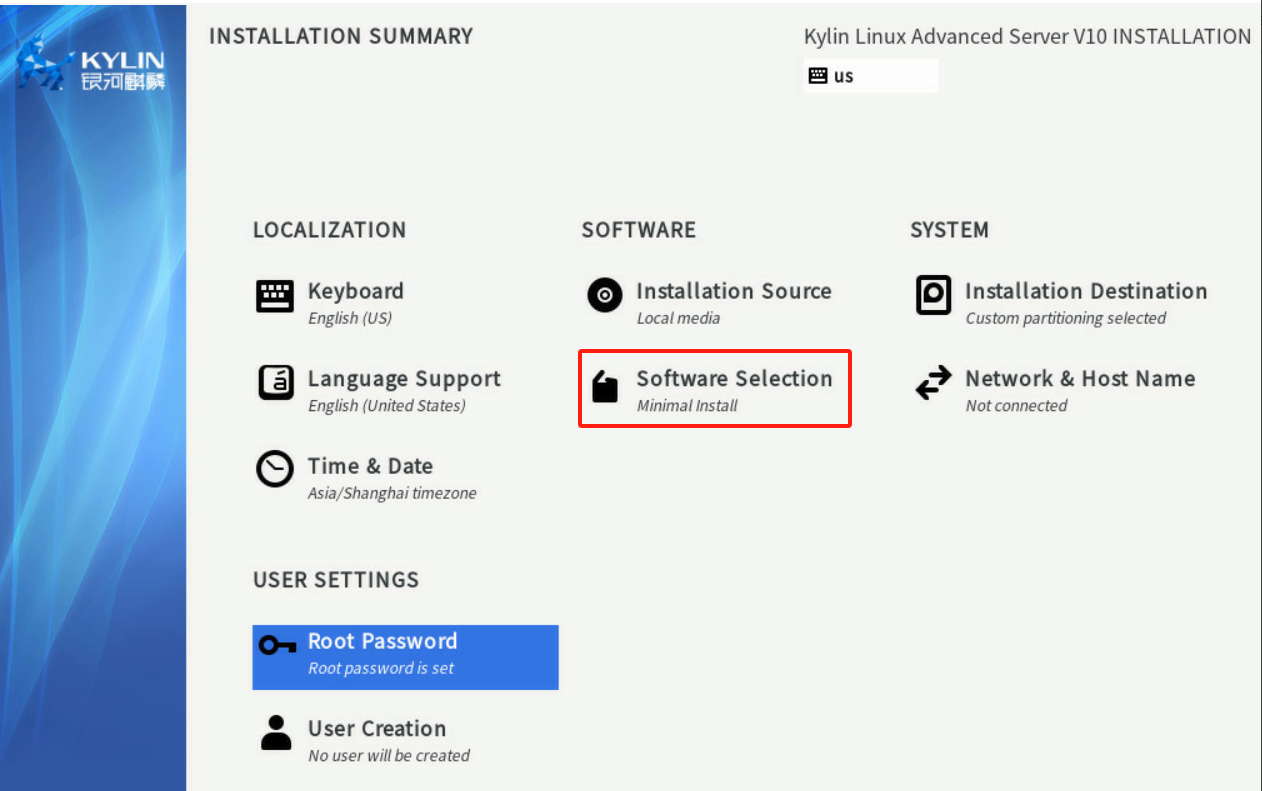Select the highlighted Root Password label

click(x=382, y=642)
